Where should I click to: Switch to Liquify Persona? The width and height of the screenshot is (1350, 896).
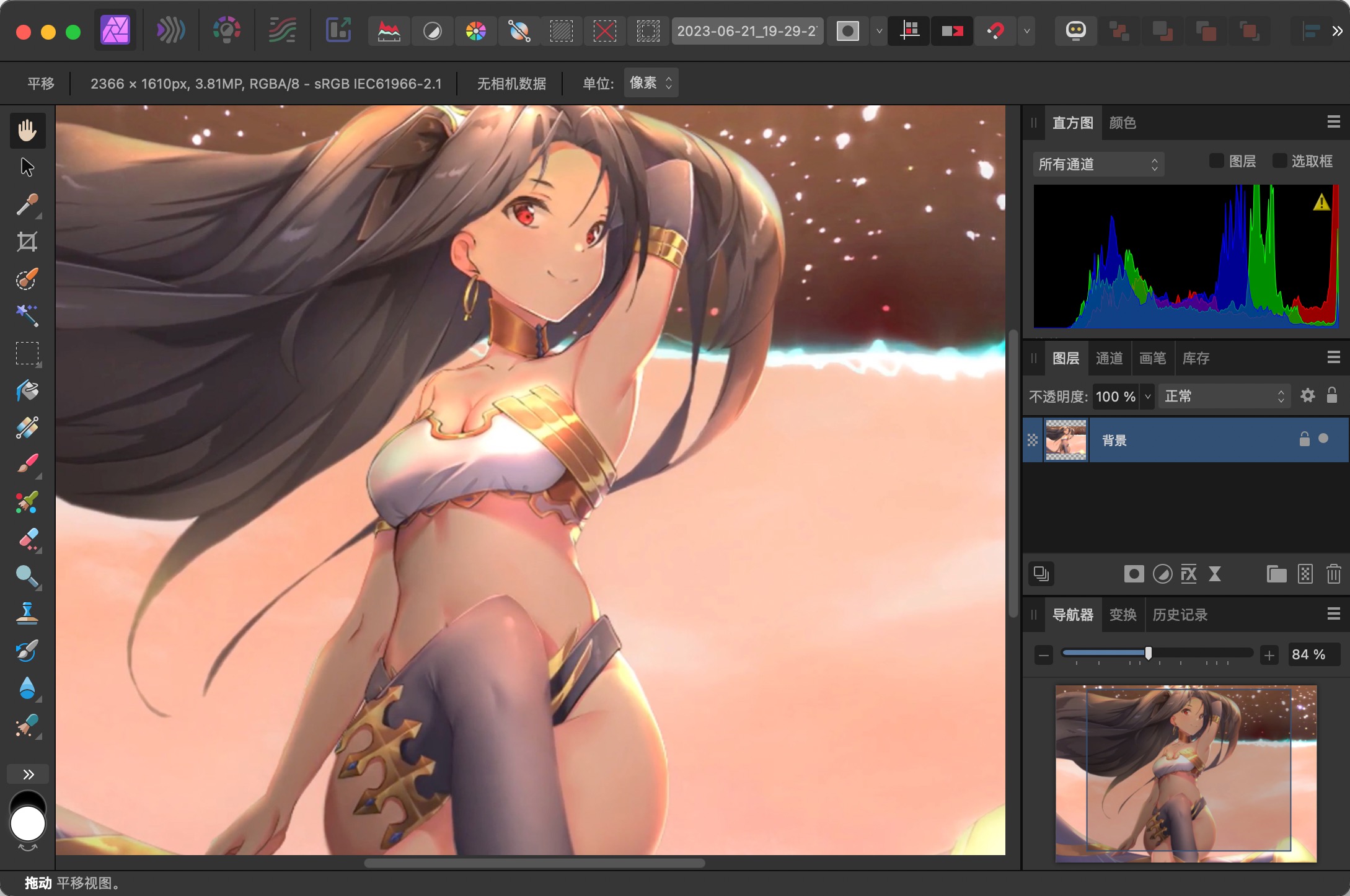[x=170, y=30]
